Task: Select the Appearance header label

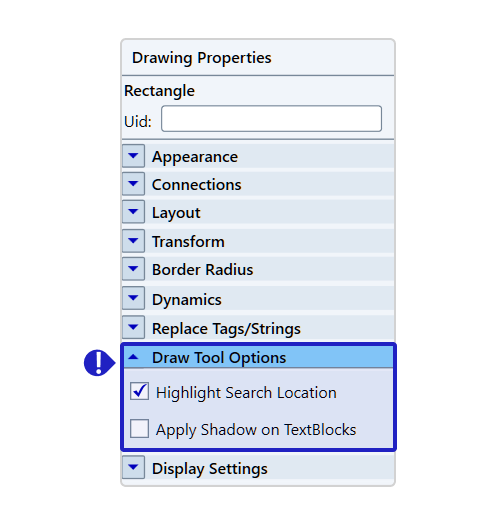Action: tap(195, 157)
